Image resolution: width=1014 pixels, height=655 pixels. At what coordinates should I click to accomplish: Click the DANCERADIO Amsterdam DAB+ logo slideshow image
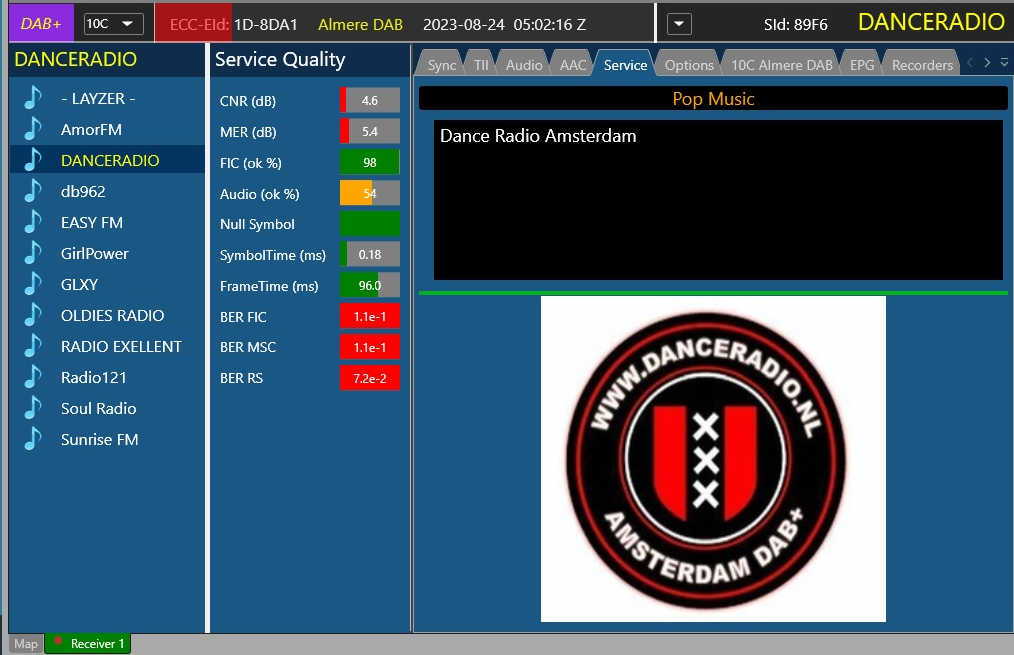tap(713, 459)
